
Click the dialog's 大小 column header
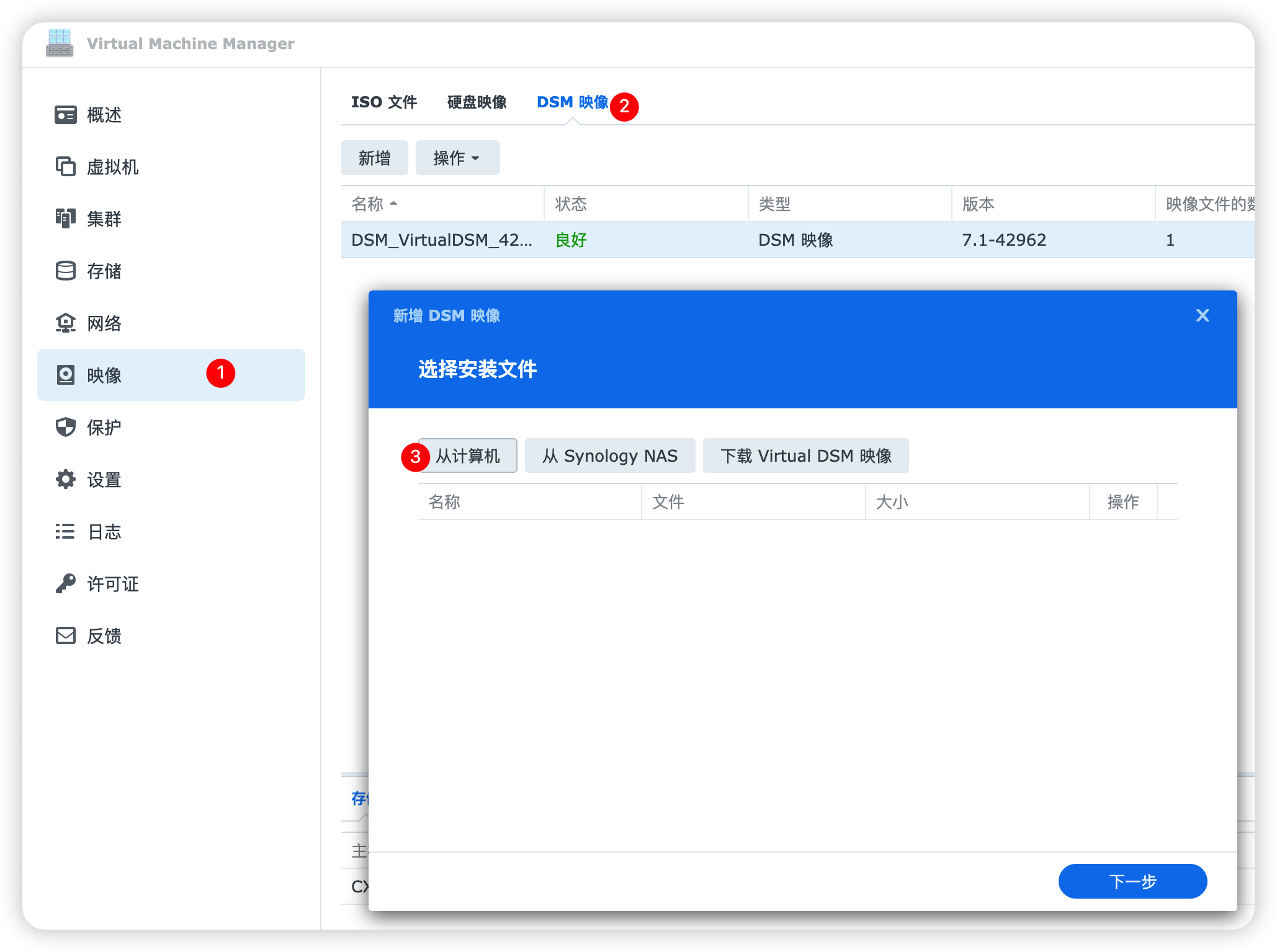977,501
